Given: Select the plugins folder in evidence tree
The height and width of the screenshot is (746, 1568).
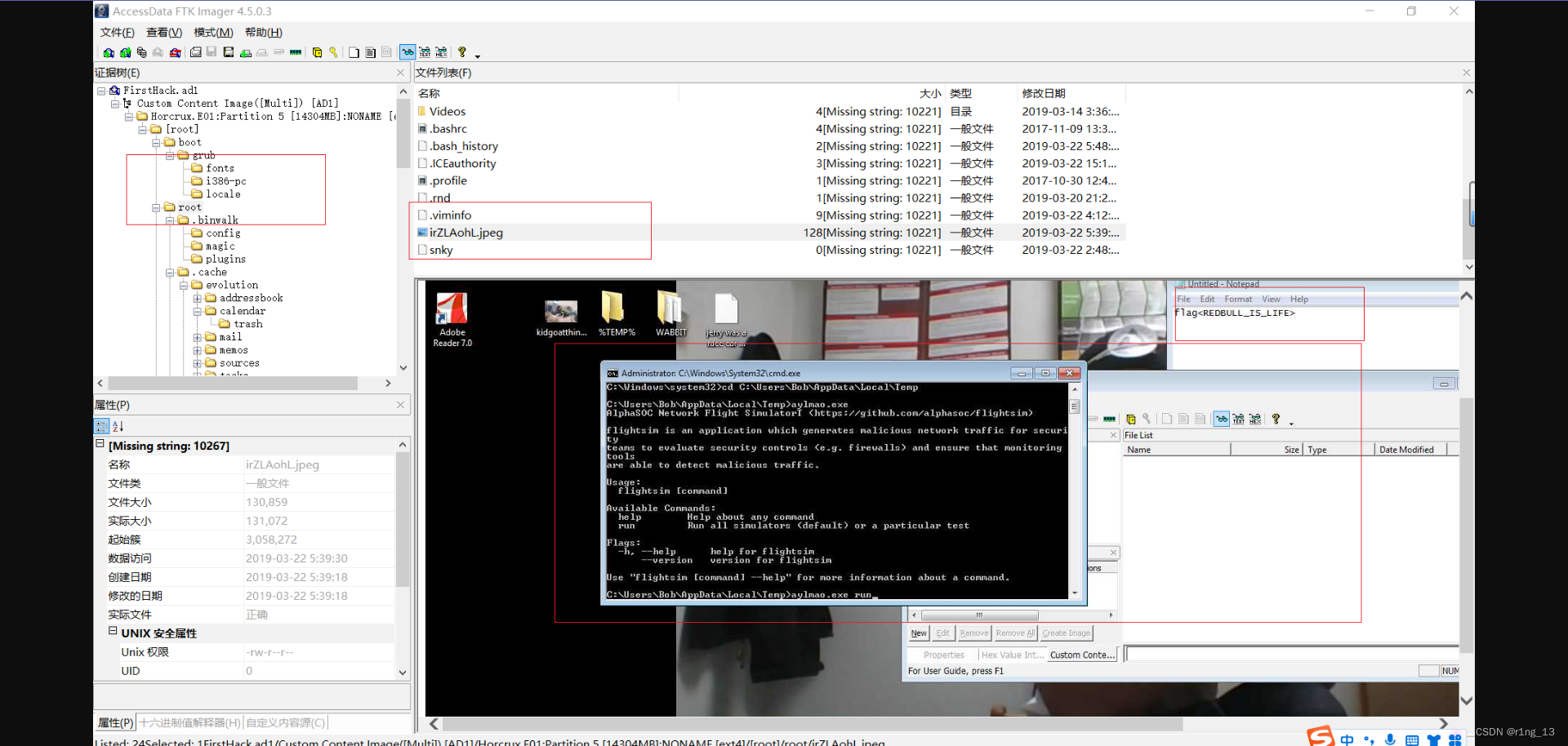Looking at the screenshot, I should [225, 260].
